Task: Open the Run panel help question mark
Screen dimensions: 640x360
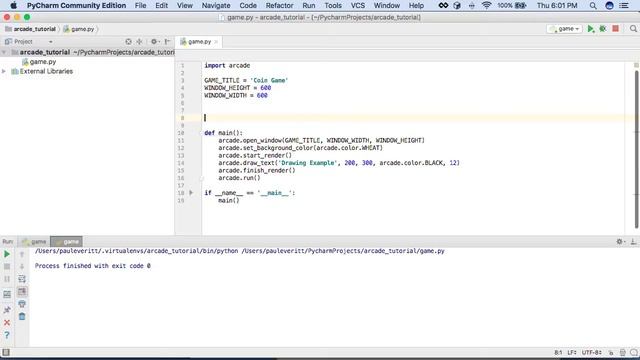Action: coord(7,335)
